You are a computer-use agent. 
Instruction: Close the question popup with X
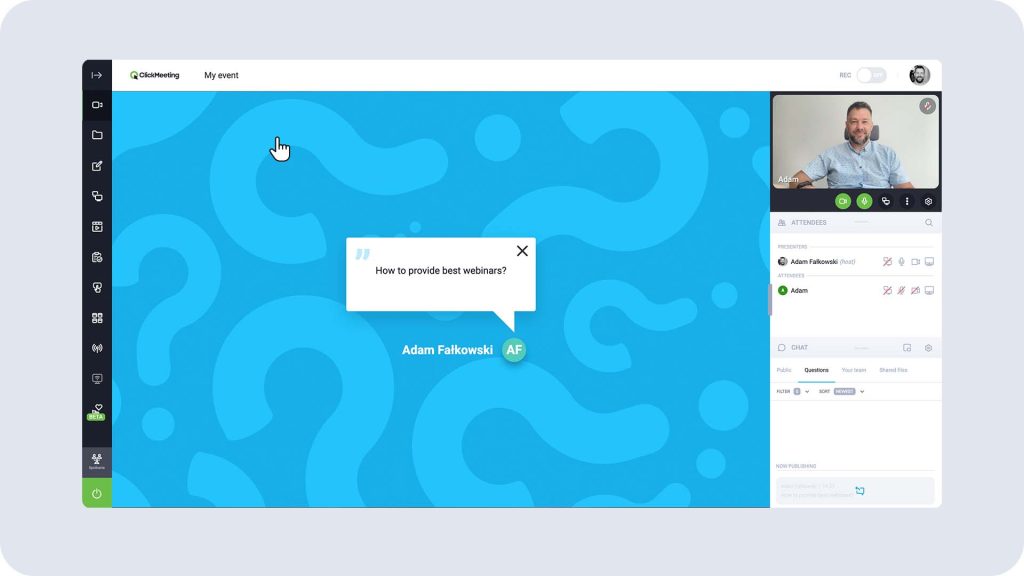pos(522,251)
